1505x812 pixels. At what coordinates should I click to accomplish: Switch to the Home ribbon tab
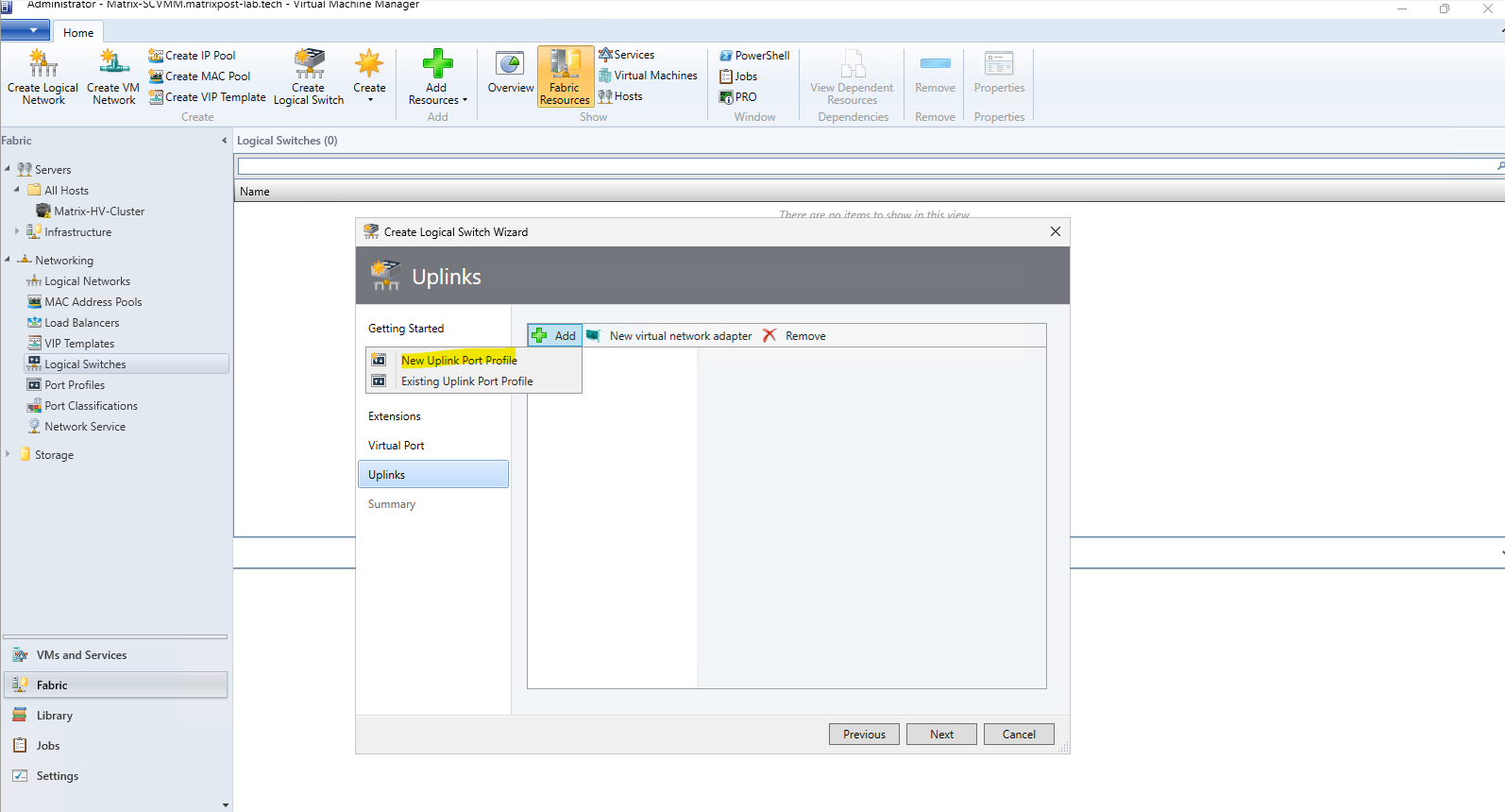tap(78, 33)
